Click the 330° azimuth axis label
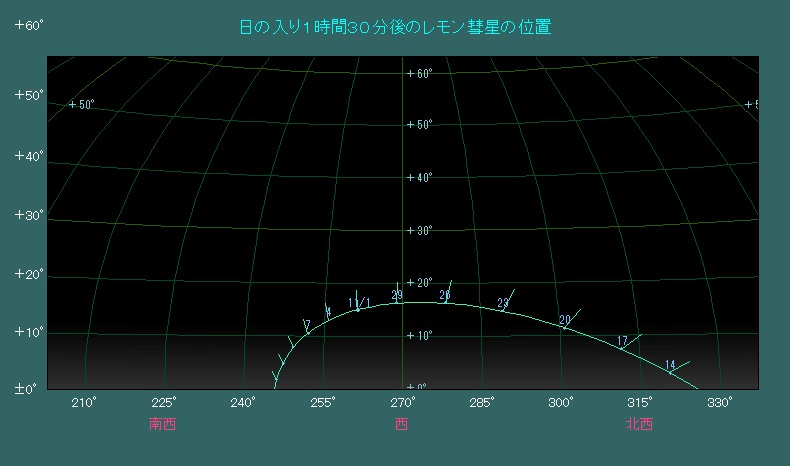This screenshot has width=790, height=466. click(719, 403)
